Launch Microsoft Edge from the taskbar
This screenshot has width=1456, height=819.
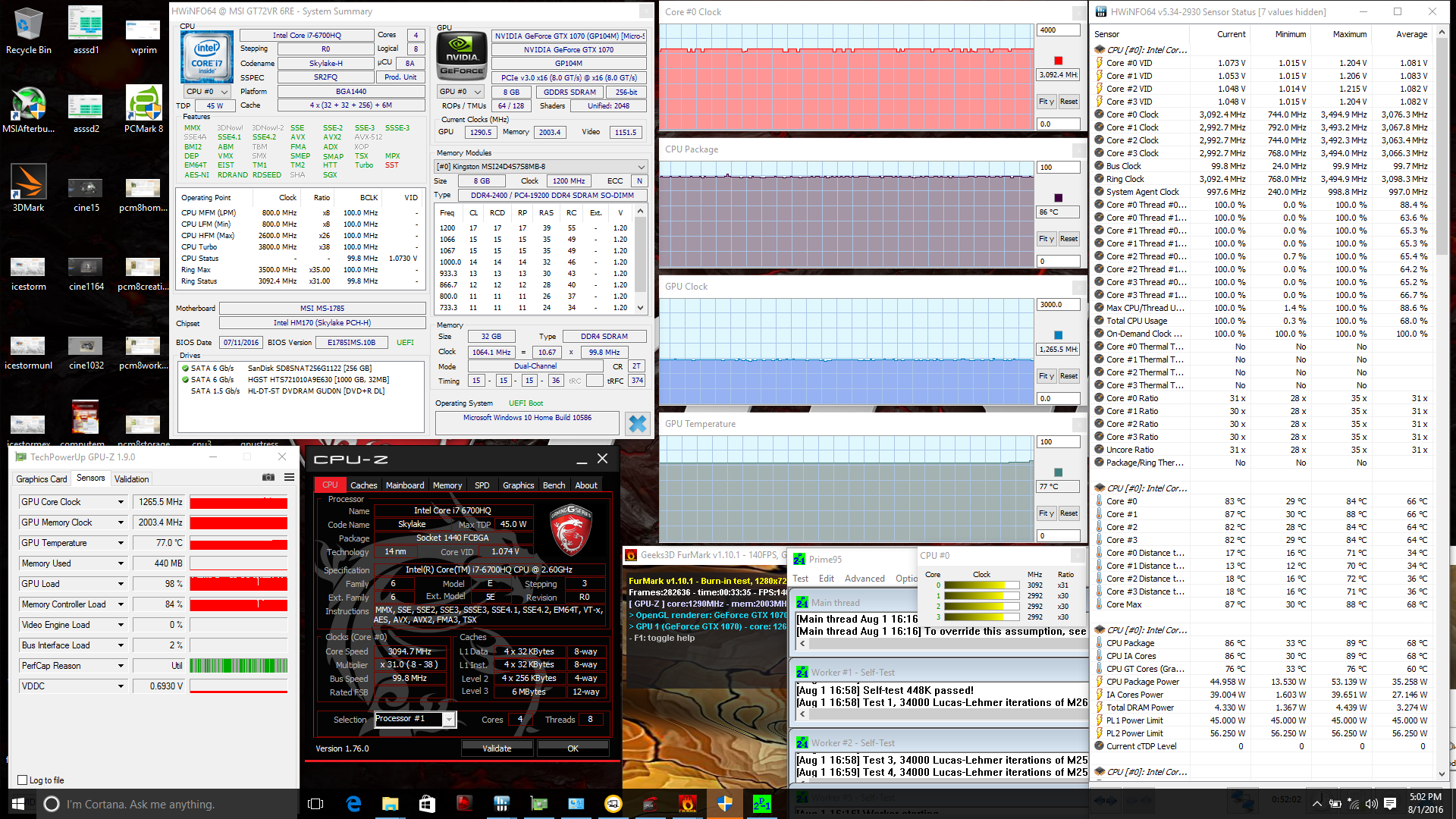point(353,804)
